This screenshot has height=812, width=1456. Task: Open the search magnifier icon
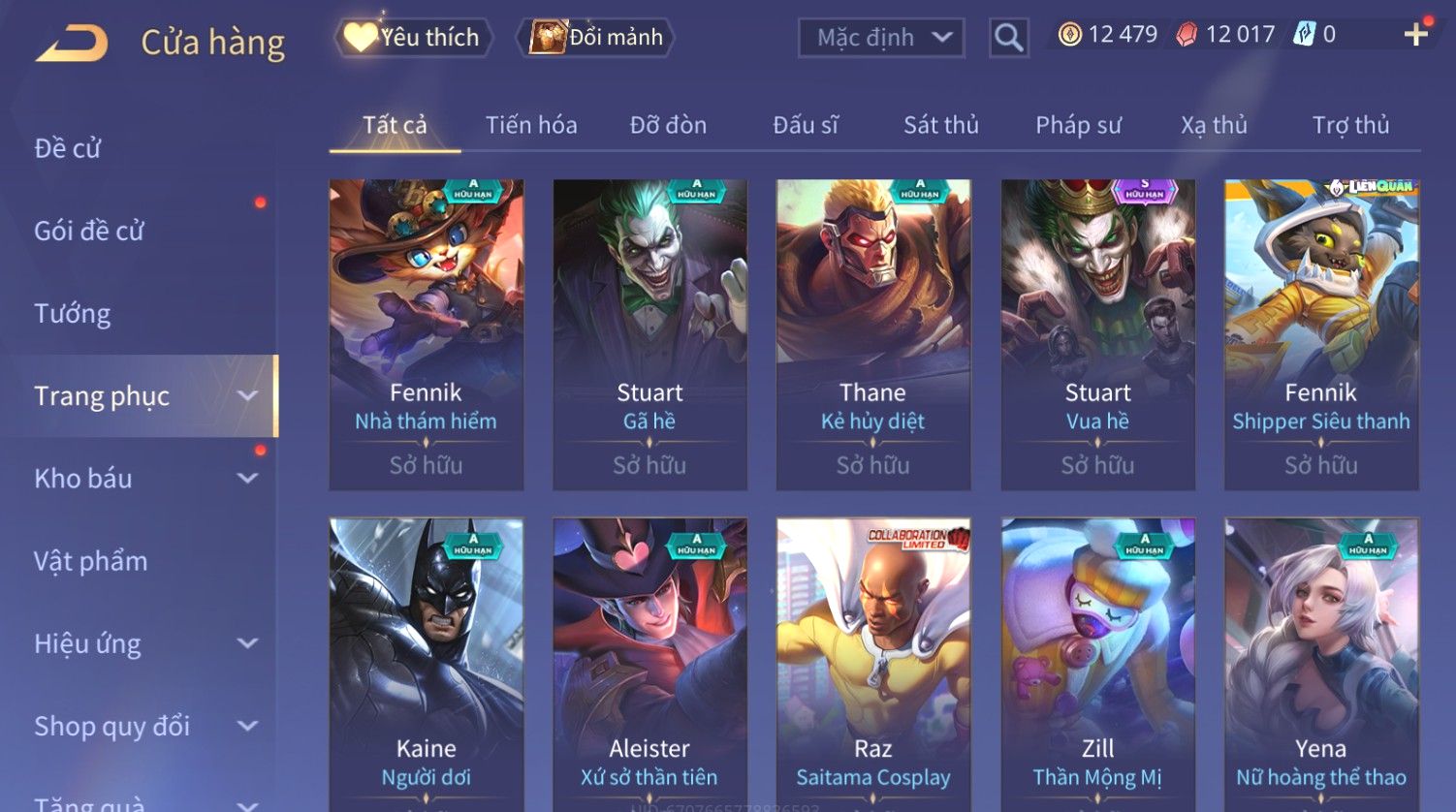[x=1008, y=38]
